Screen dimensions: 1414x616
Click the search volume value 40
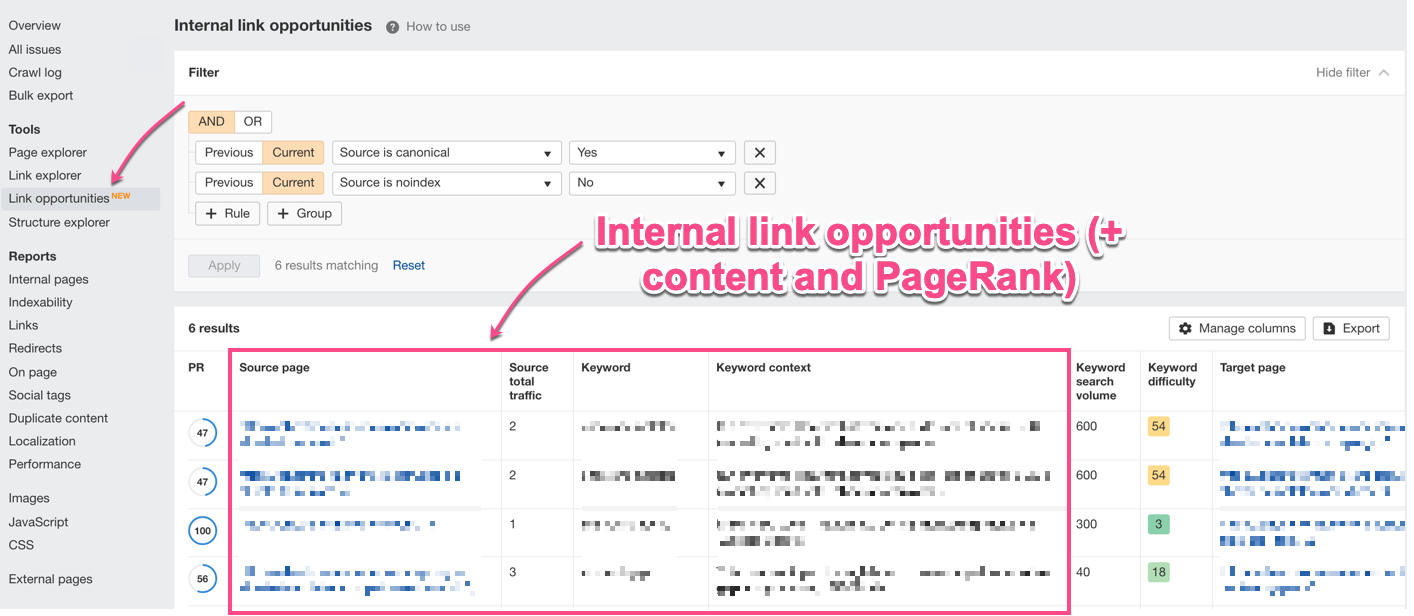tap(1083, 573)
